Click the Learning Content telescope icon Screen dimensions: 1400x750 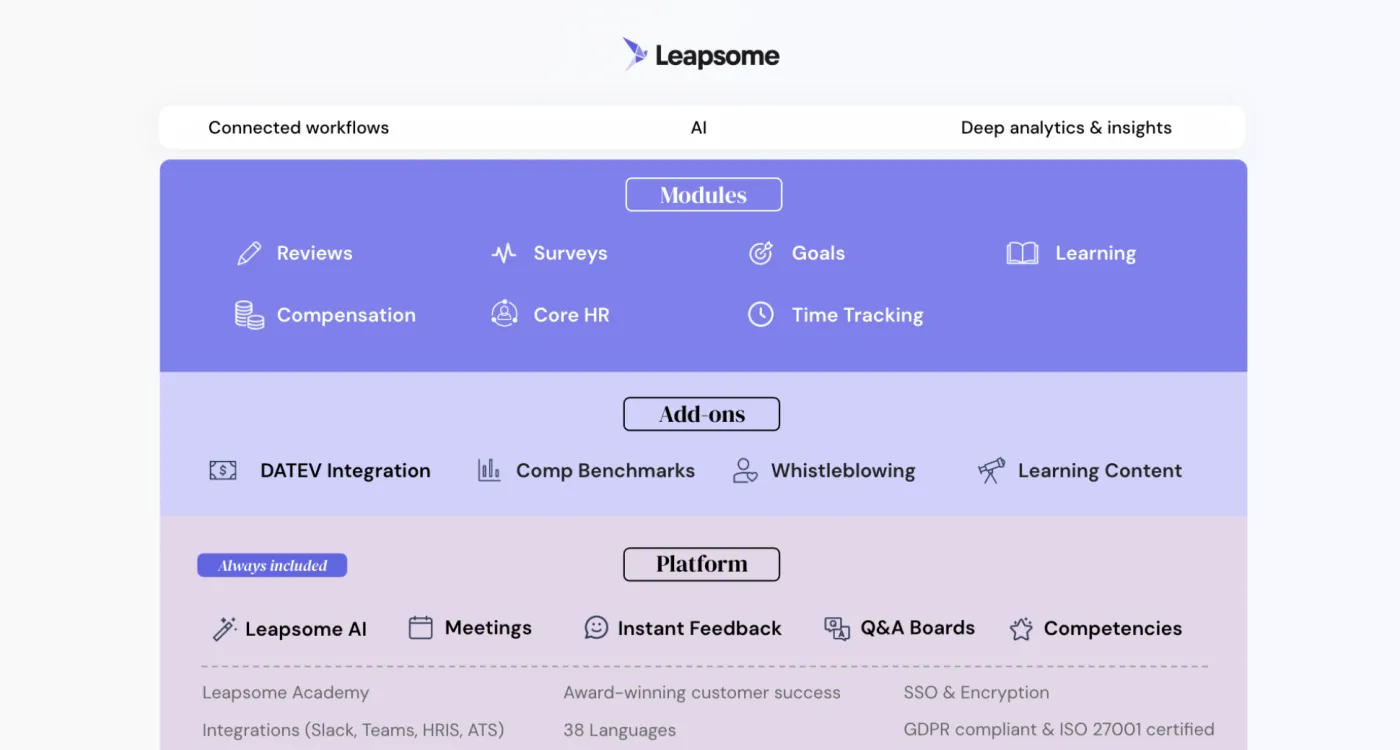[991, 470]
